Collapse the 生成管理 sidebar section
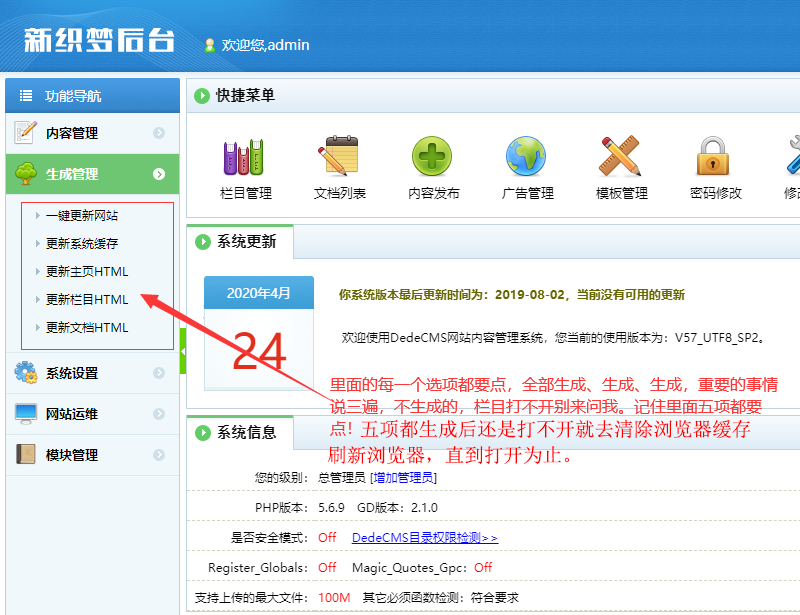Image resolution: width=800 pixels, height=615 pixels. (x=92, y=174)
